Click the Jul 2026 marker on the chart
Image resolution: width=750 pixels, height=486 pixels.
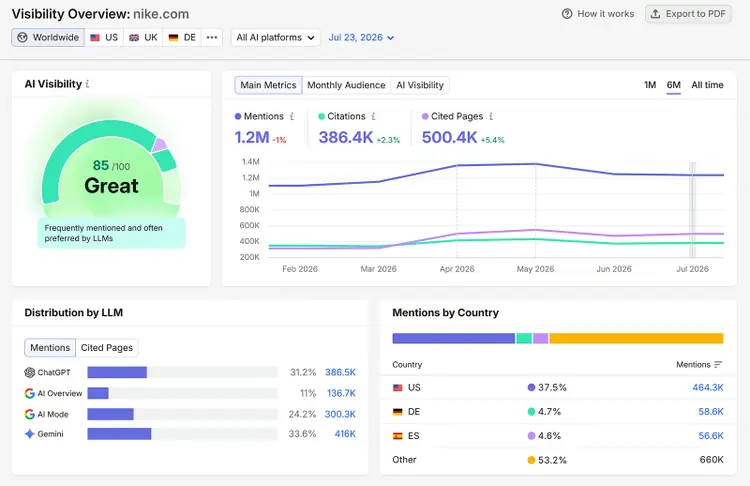(x=692, y=210)
